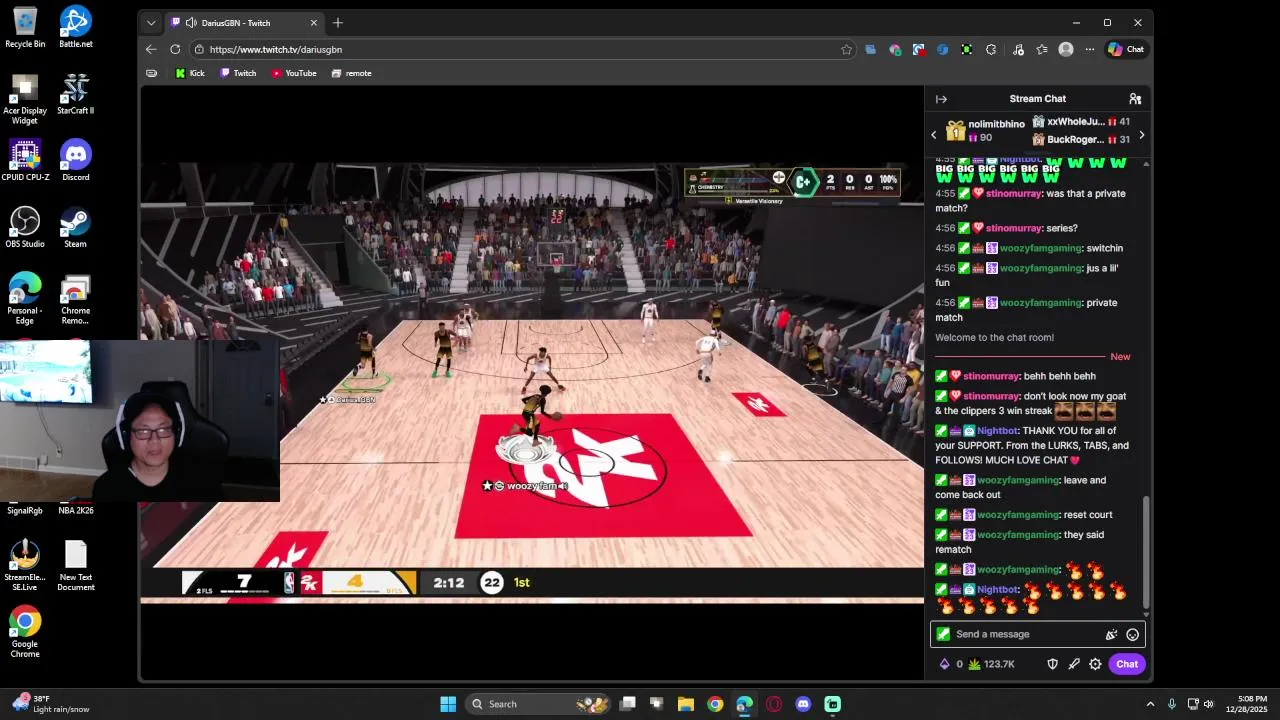
Task: Open the Twitch bookmark
Action: click(x=238, y=73)
